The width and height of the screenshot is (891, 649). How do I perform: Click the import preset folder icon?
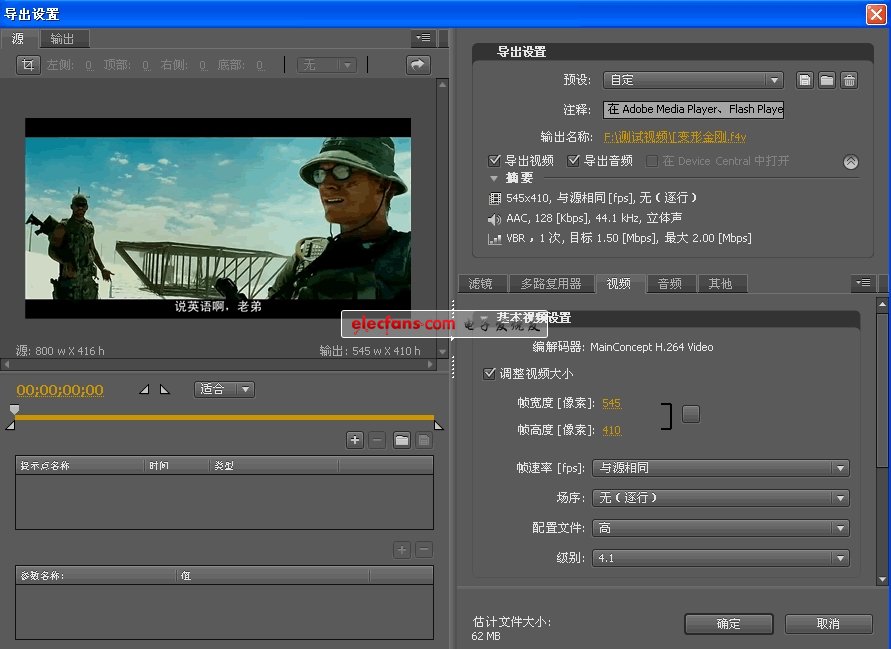[827, 79]
